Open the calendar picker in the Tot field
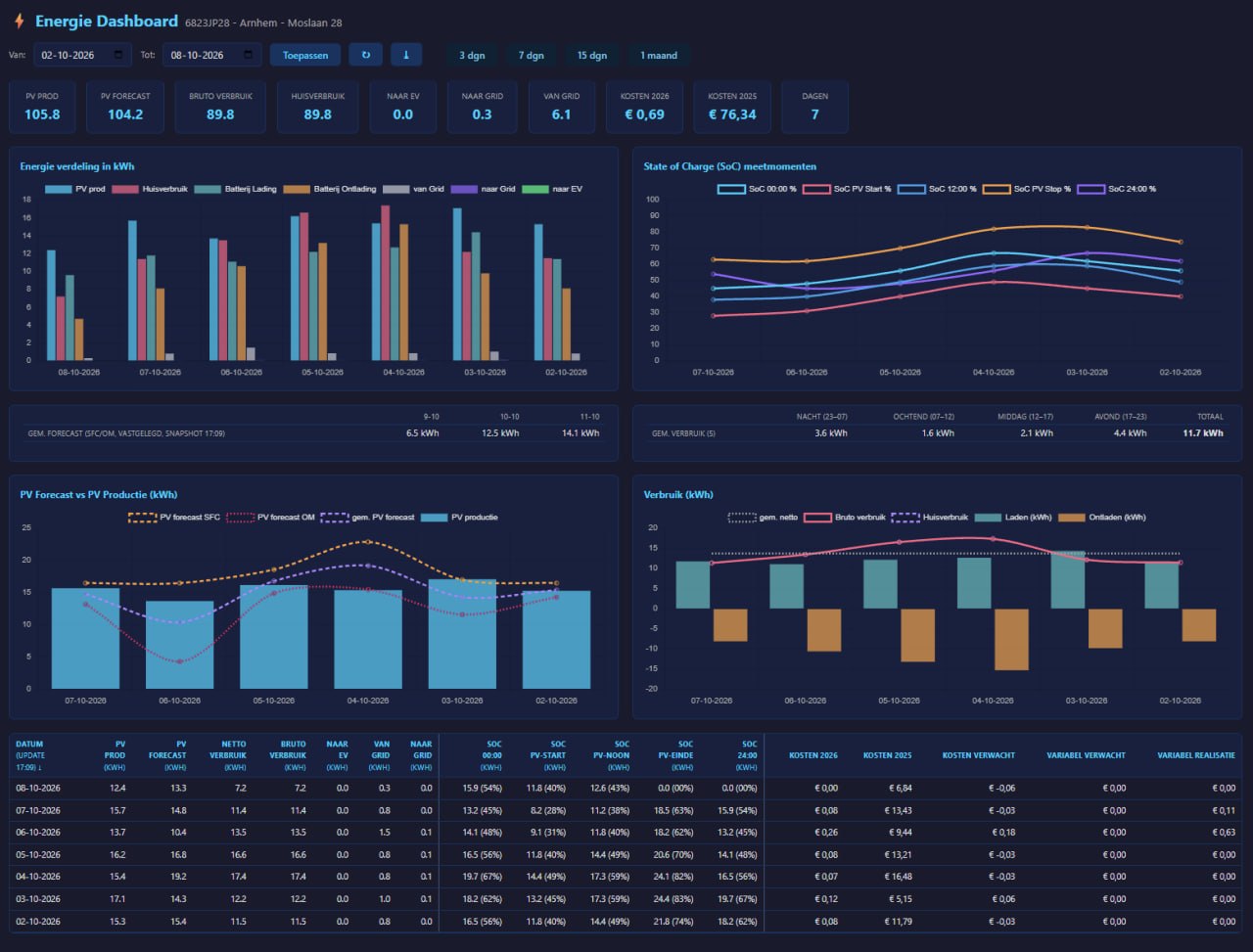 (x=248, y=55)
